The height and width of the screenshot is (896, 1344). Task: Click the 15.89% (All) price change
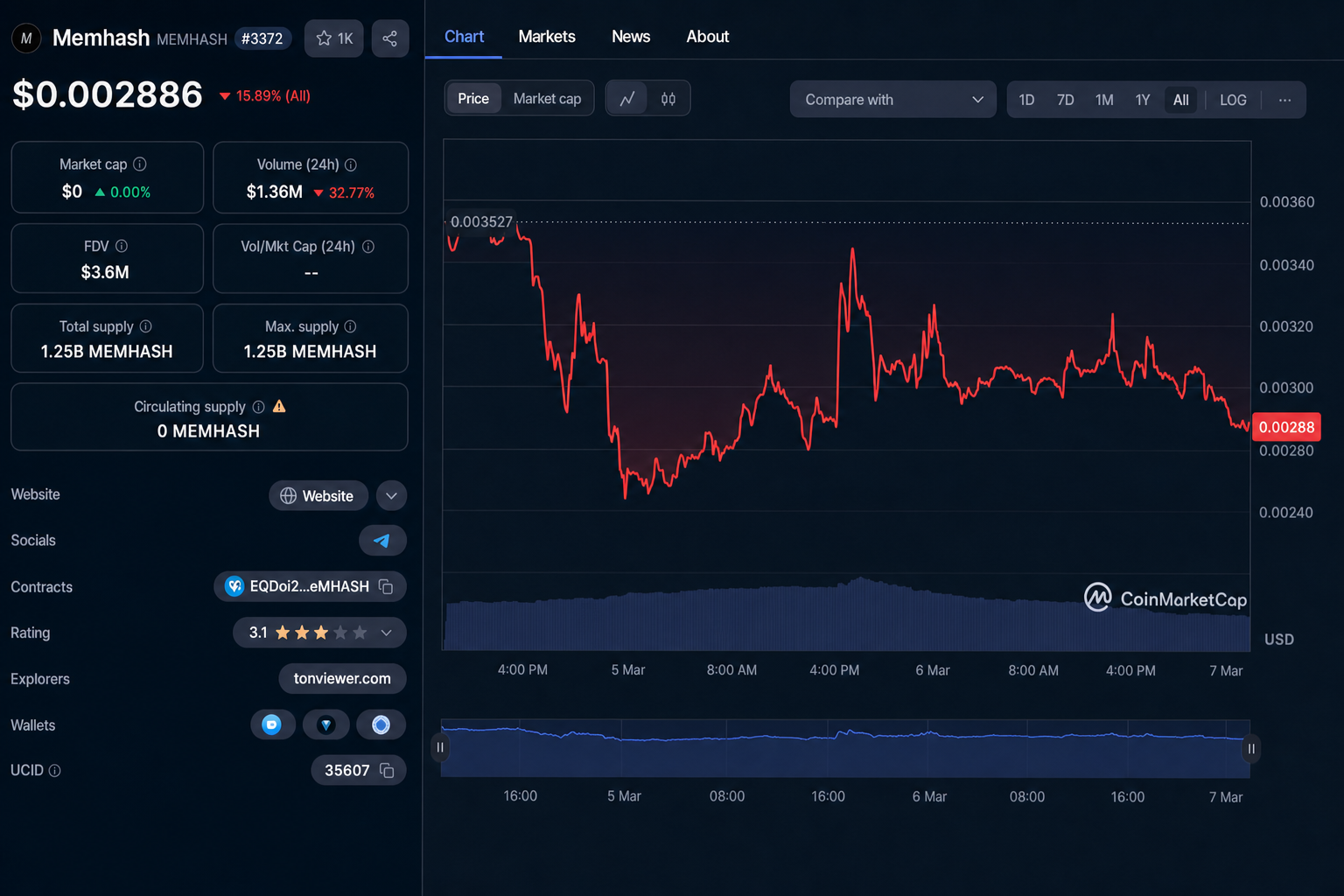[265, 96]
